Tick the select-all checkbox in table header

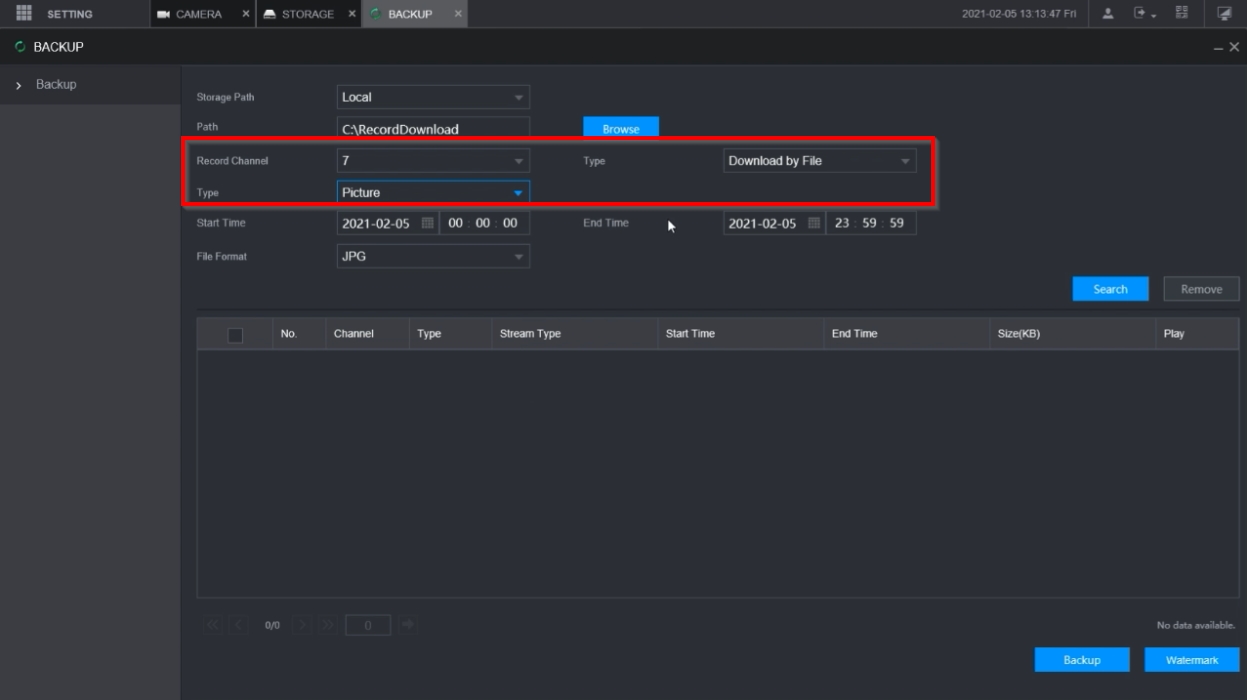(235, 335)
